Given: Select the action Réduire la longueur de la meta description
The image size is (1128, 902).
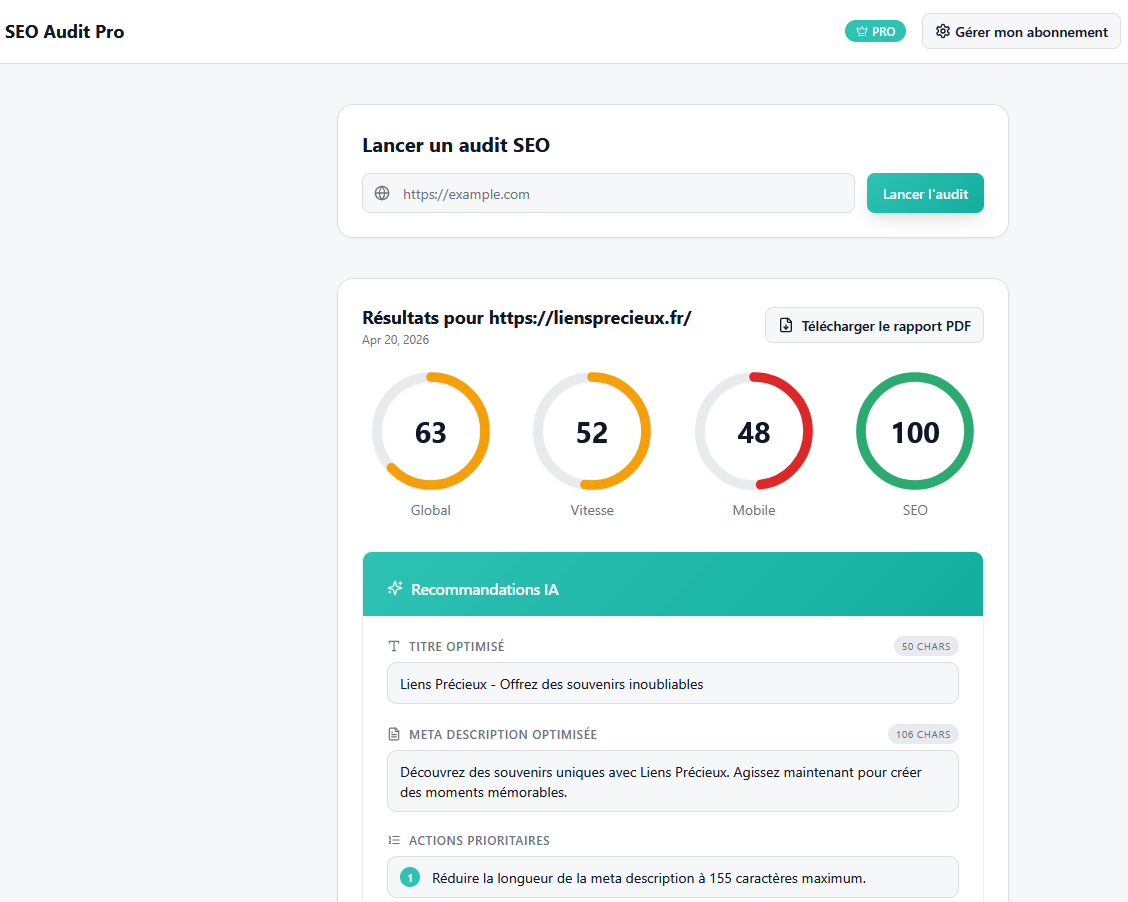Looking at the screenshot, I should click(x=673, y=878).
